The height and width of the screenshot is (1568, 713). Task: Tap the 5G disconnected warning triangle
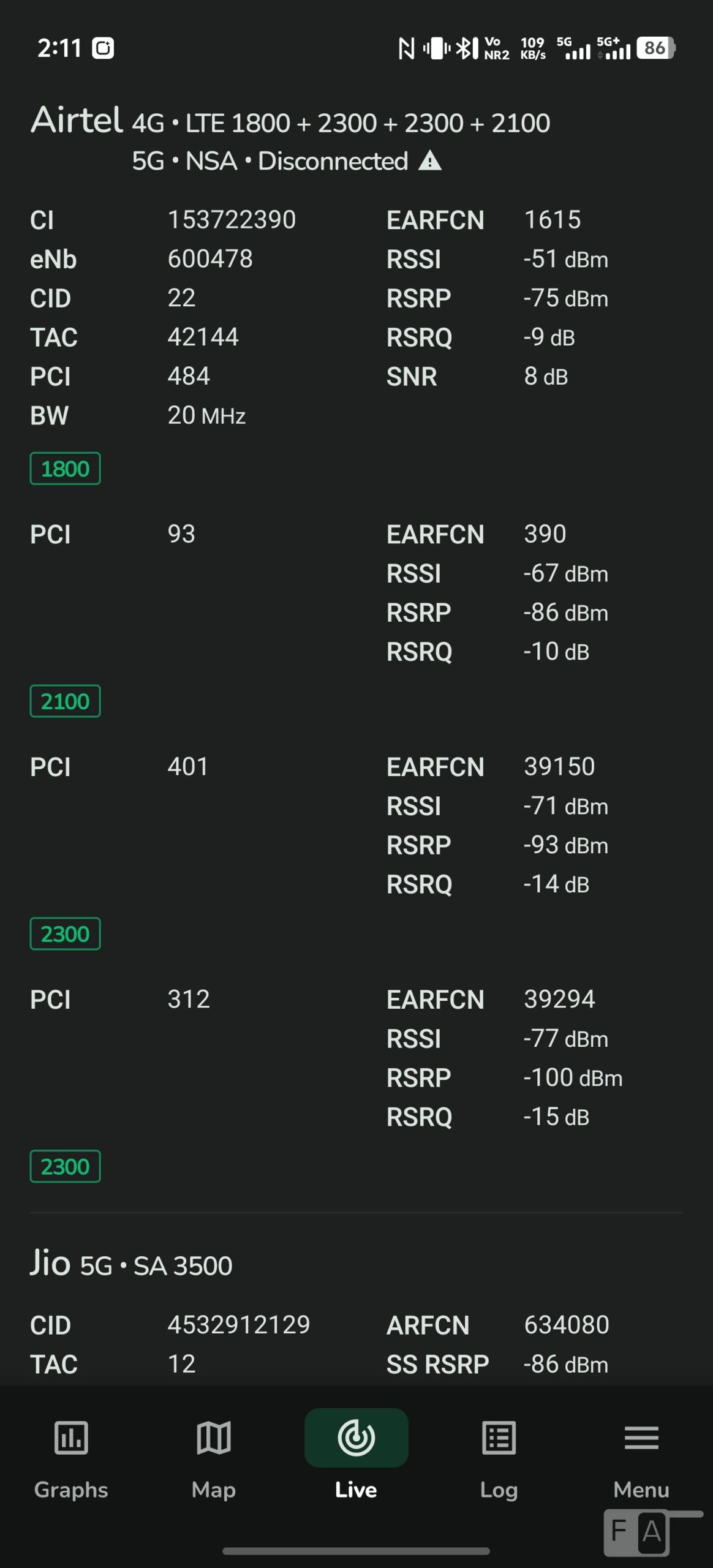coord(430,161)
